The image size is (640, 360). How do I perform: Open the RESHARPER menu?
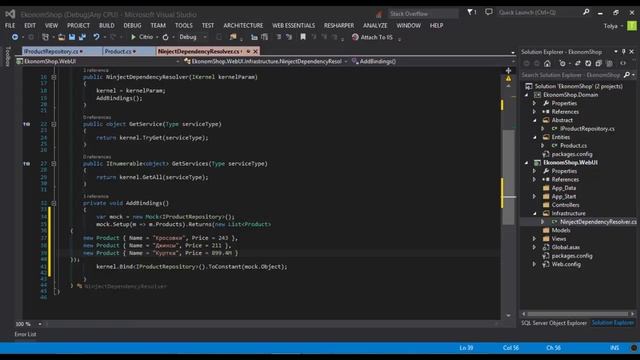click(339, 25)
